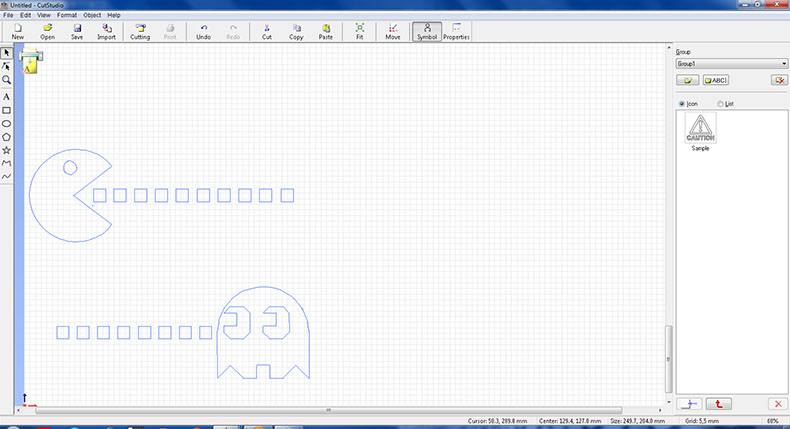The height and width of the screenshot is (429, 790).
Task: Fit the view with the Fit button
Action: pyautogui.click(x=360, y=31)
